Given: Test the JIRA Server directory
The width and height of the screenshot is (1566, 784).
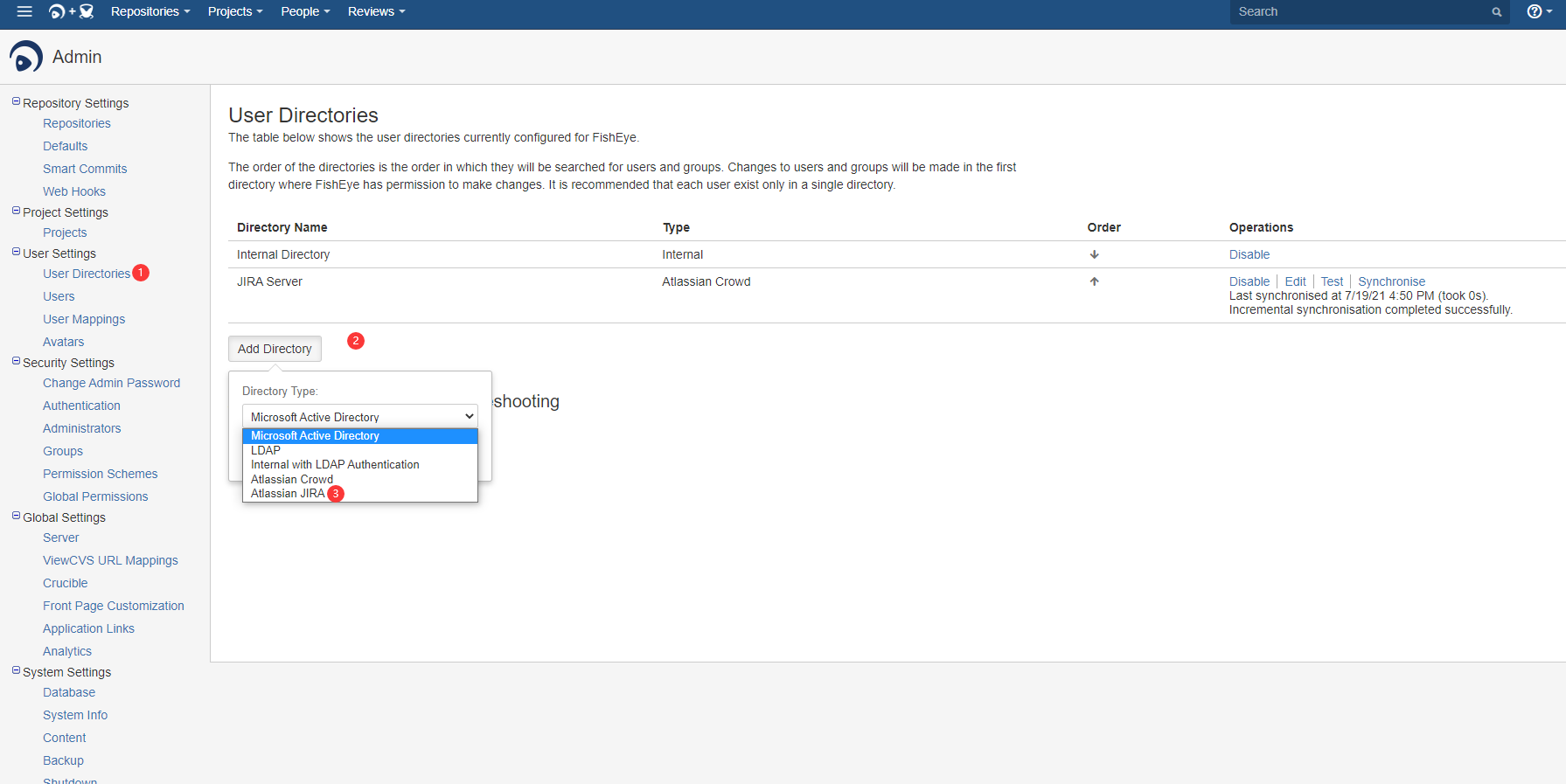Looking at the screenshot, I should tap(1332, 281).
